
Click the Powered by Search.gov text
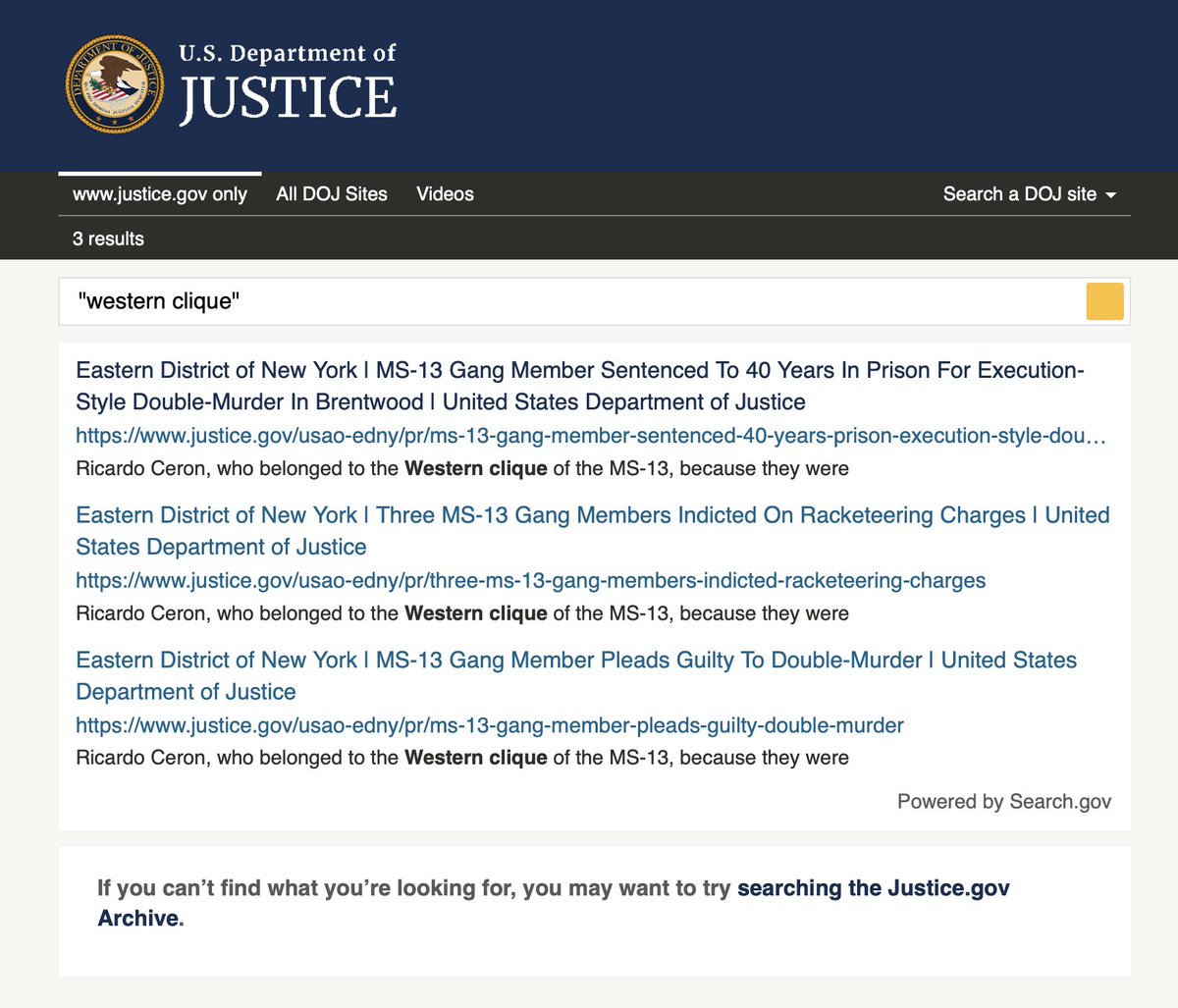[x=1003, y=802]
